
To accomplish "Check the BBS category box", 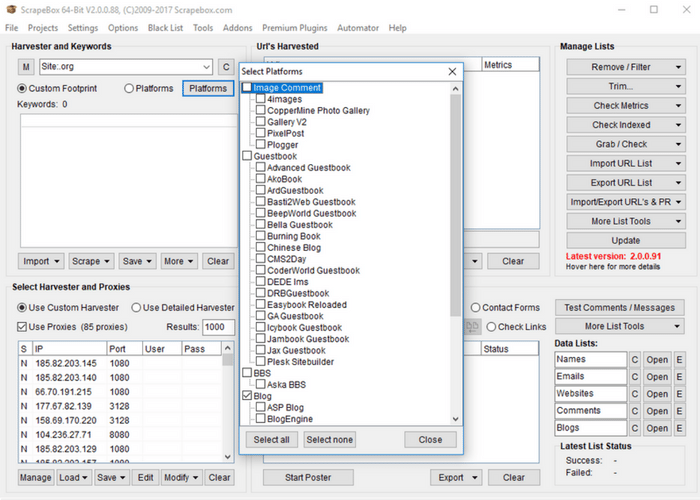I will 247,373.
